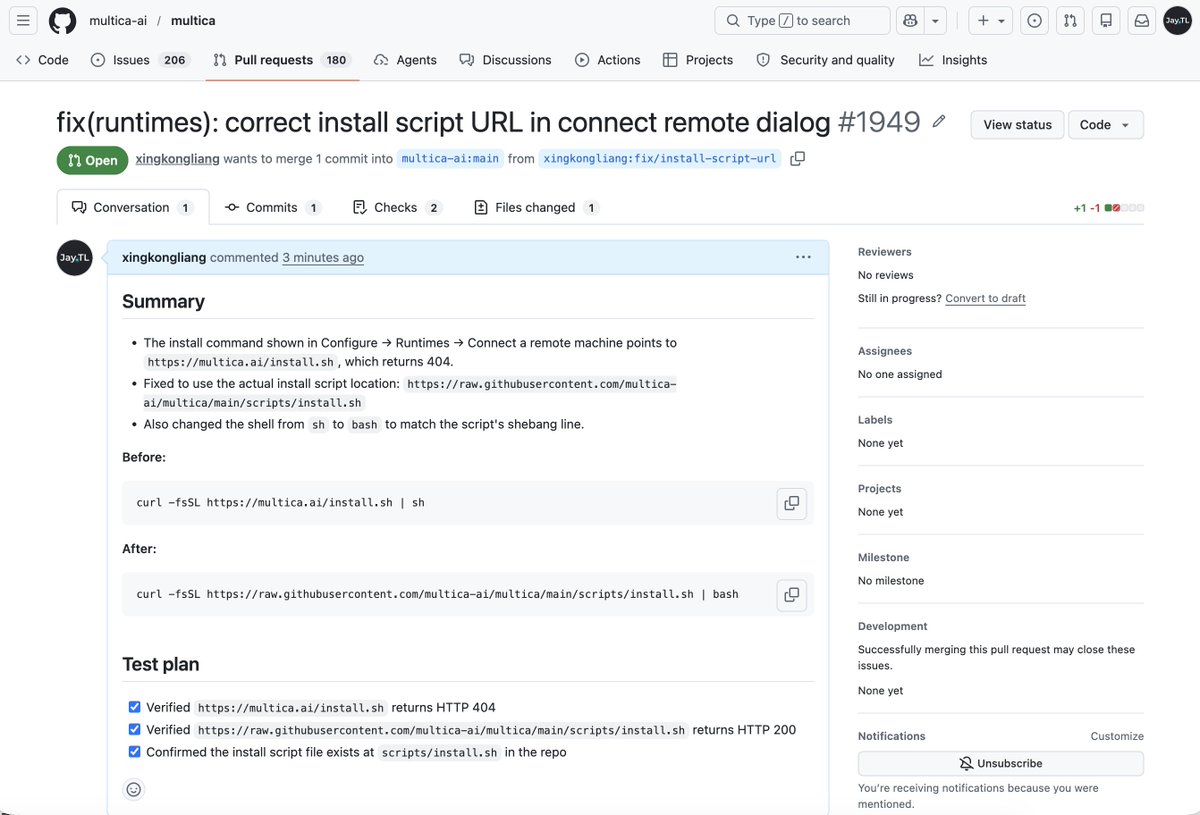The height and width of the screenshot is (815, 1200).
Task: Open the Agents repo tab
Action: [x=405, y=60]
